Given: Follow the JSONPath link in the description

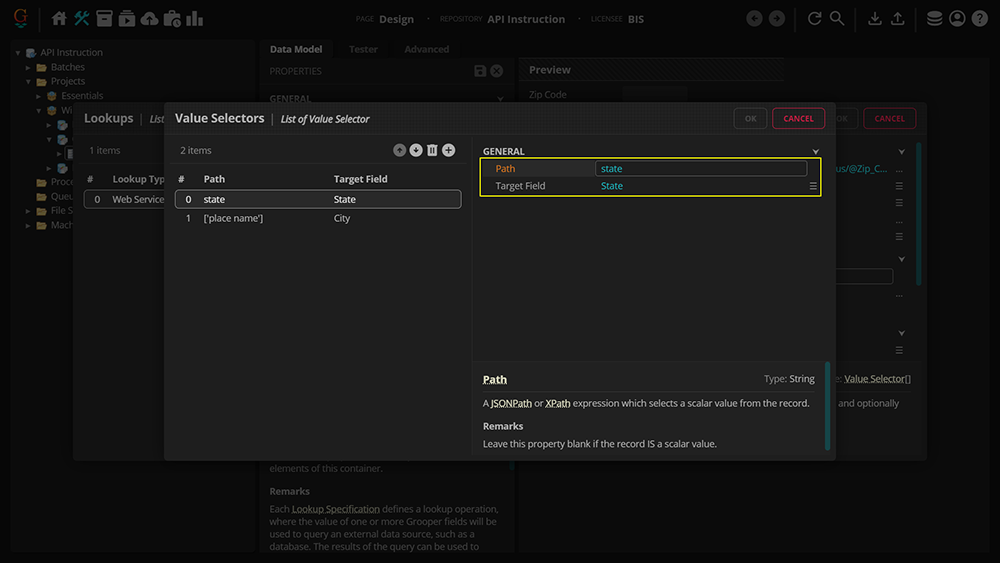Looking at the screenshot, I should [510, 403].
